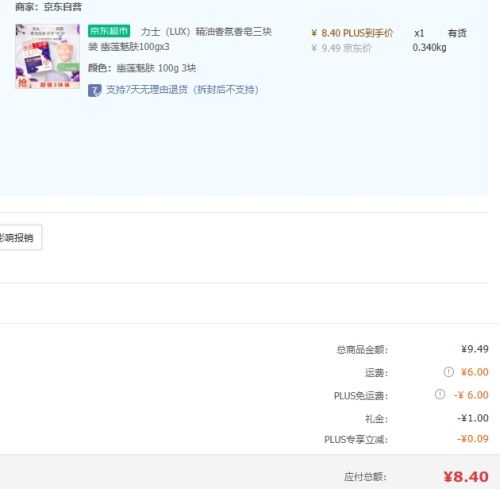Click the 影响报销 button
500x489 pixels.
tap(20, 237)
